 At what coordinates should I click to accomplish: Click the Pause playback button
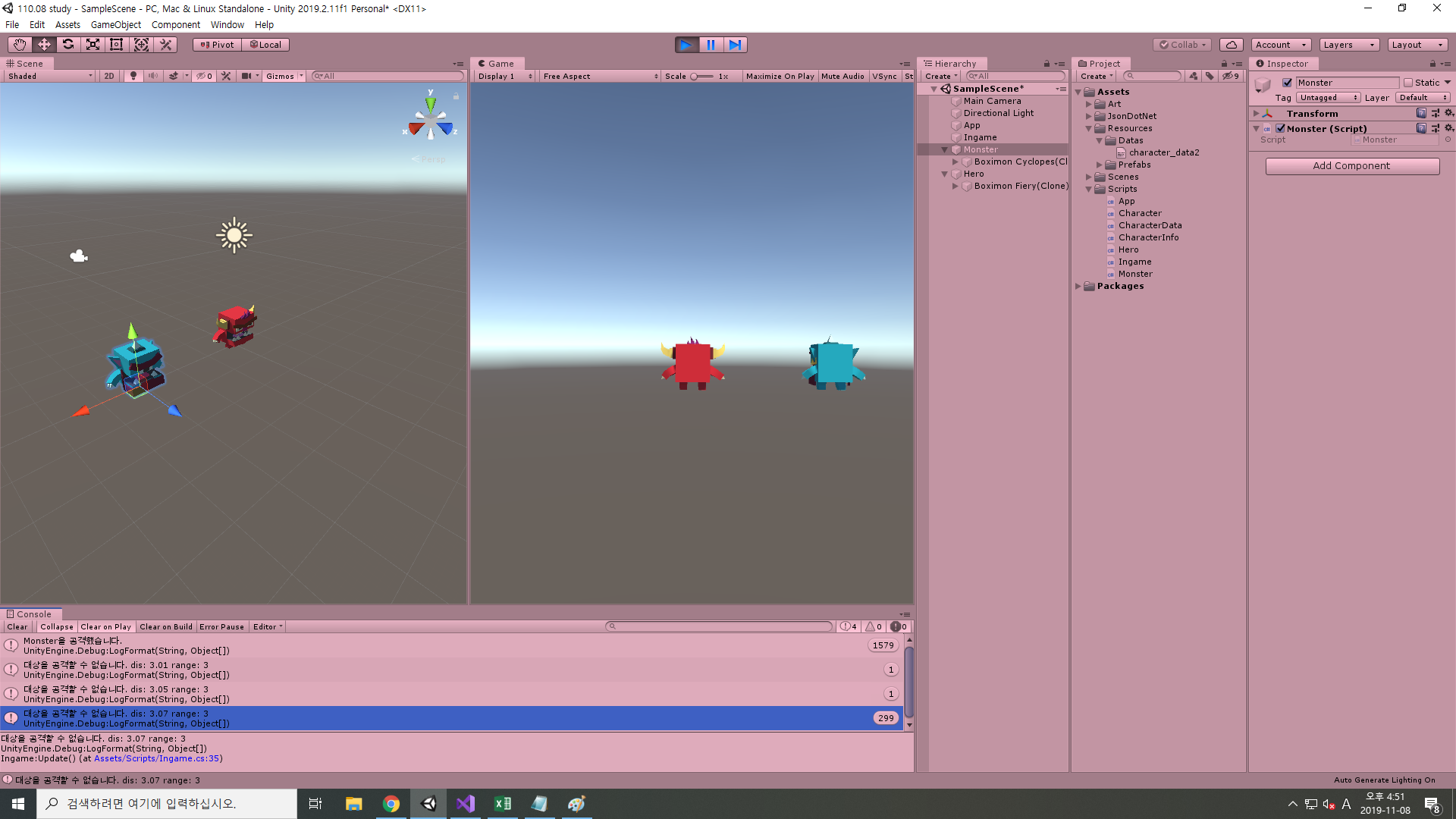(711, 45)
